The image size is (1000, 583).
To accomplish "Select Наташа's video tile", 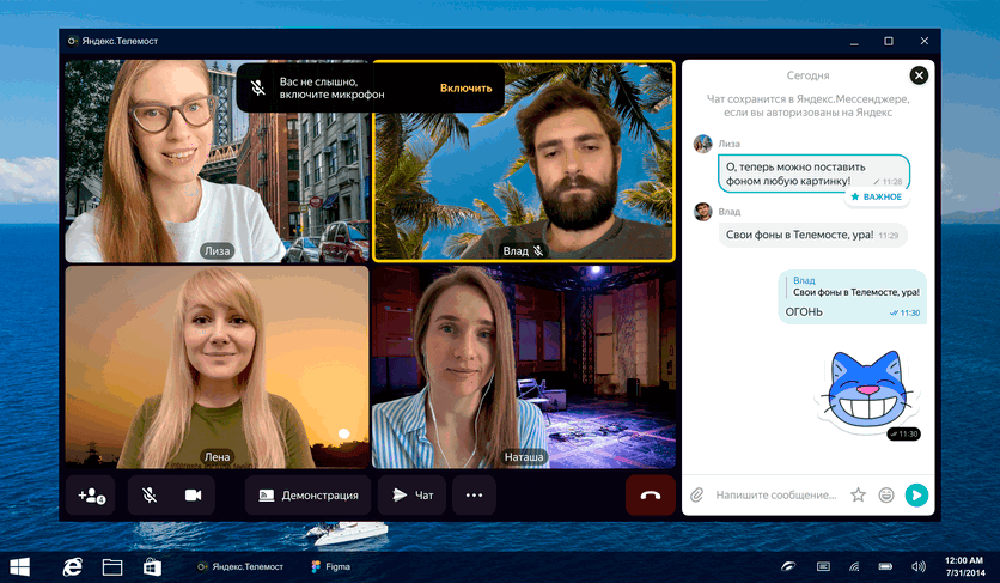I will [x=524, y=367].
